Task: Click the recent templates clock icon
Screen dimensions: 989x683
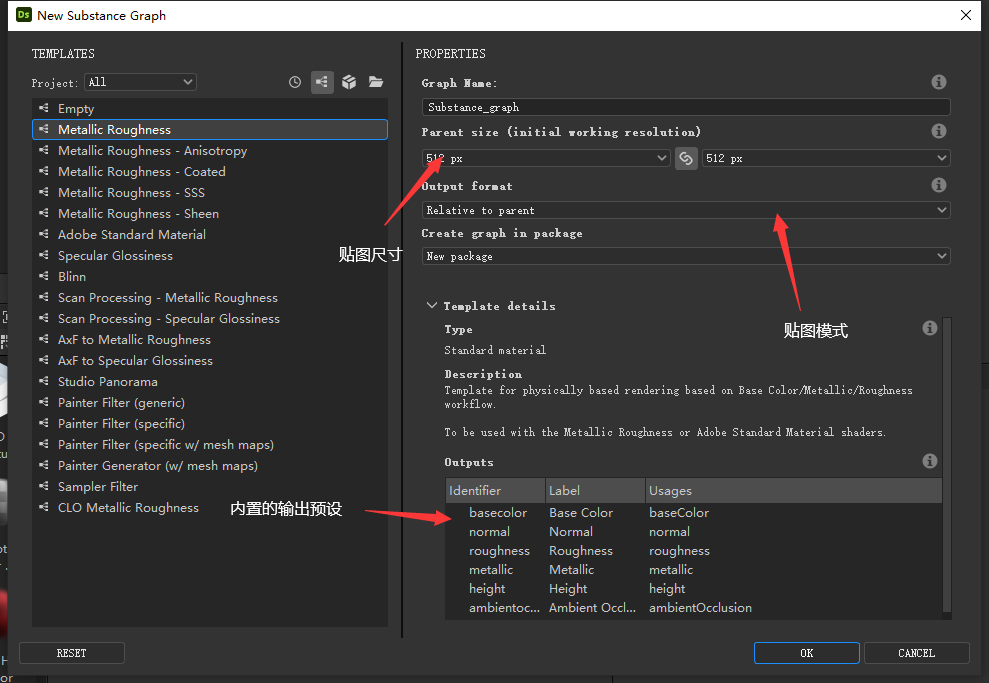Action: (295, 82)
